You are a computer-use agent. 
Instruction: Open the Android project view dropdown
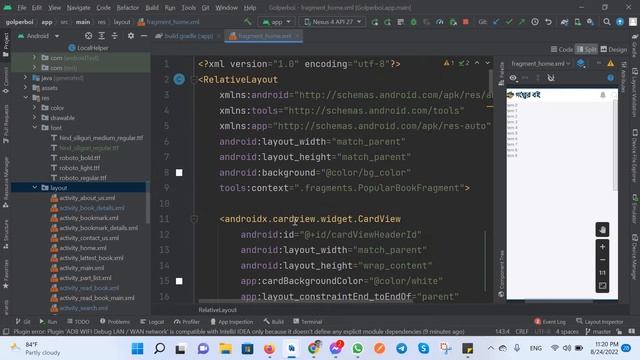[x=38, y=36]
